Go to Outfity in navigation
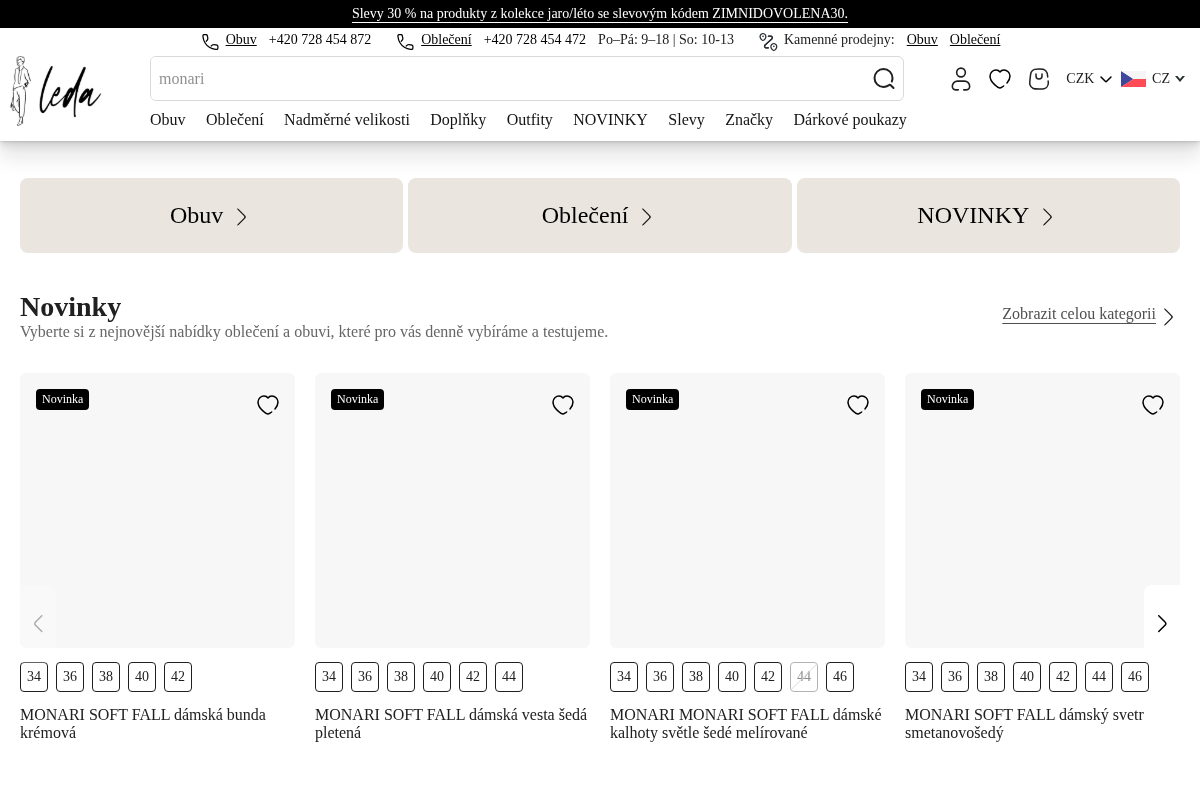Screen dimensions: 1200x800 (x=530, y=120)
